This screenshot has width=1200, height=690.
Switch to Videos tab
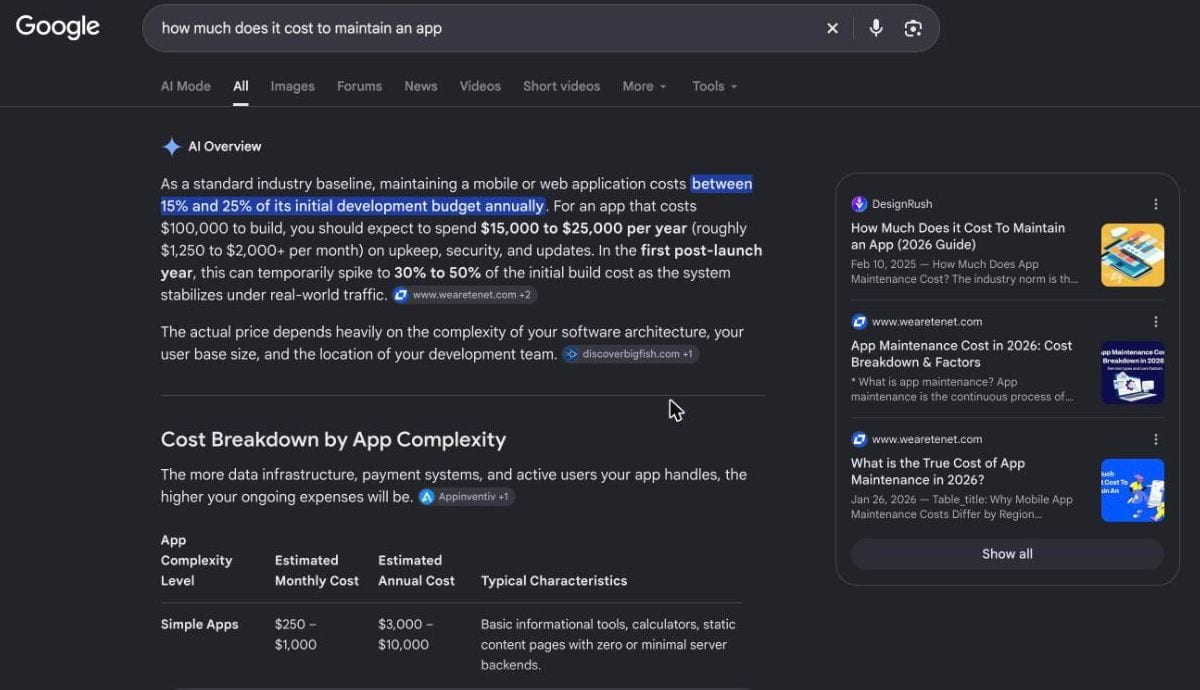(480, 86)
